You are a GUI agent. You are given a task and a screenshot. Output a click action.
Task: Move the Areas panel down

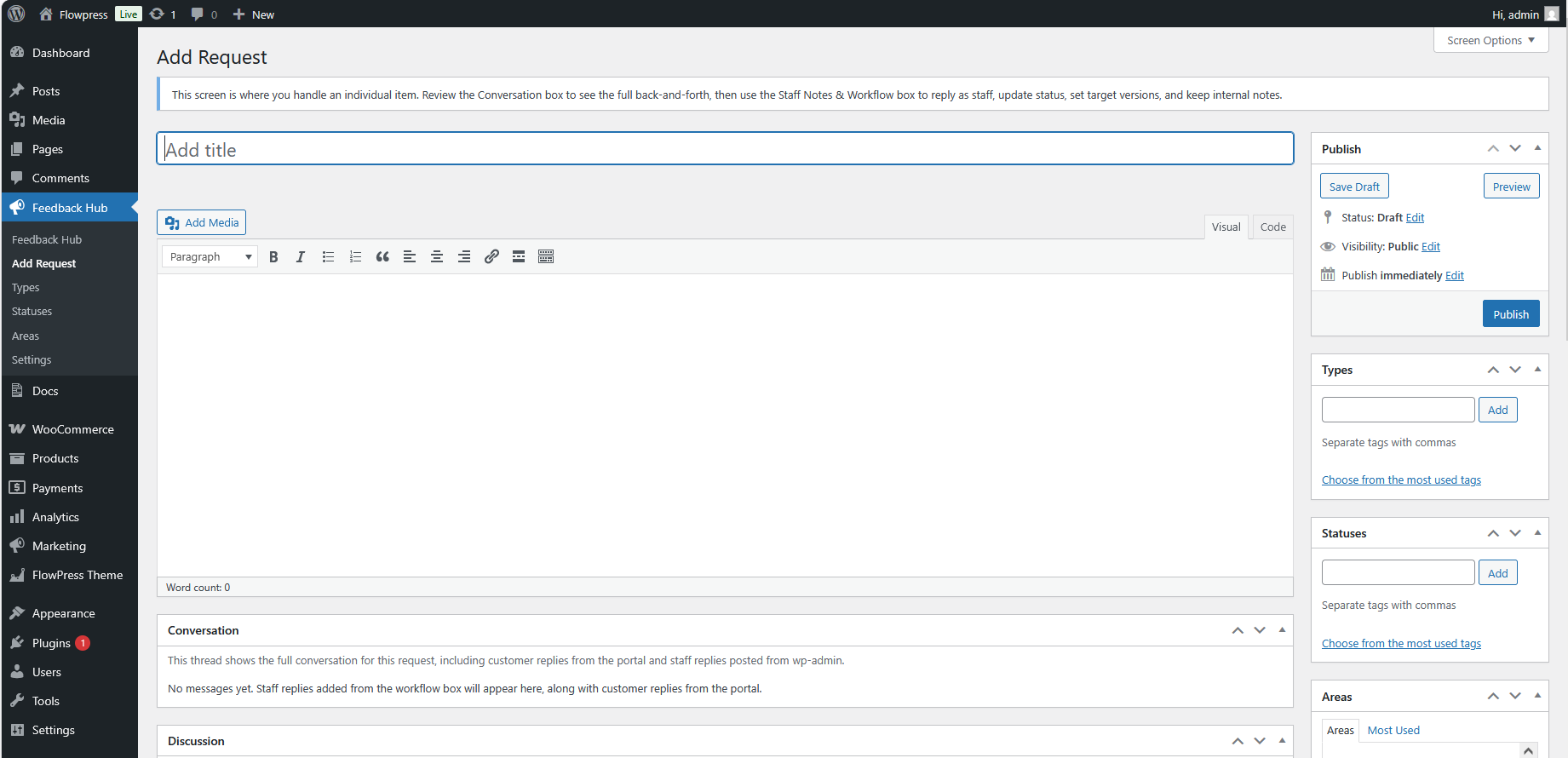[x=1515, y=697]
